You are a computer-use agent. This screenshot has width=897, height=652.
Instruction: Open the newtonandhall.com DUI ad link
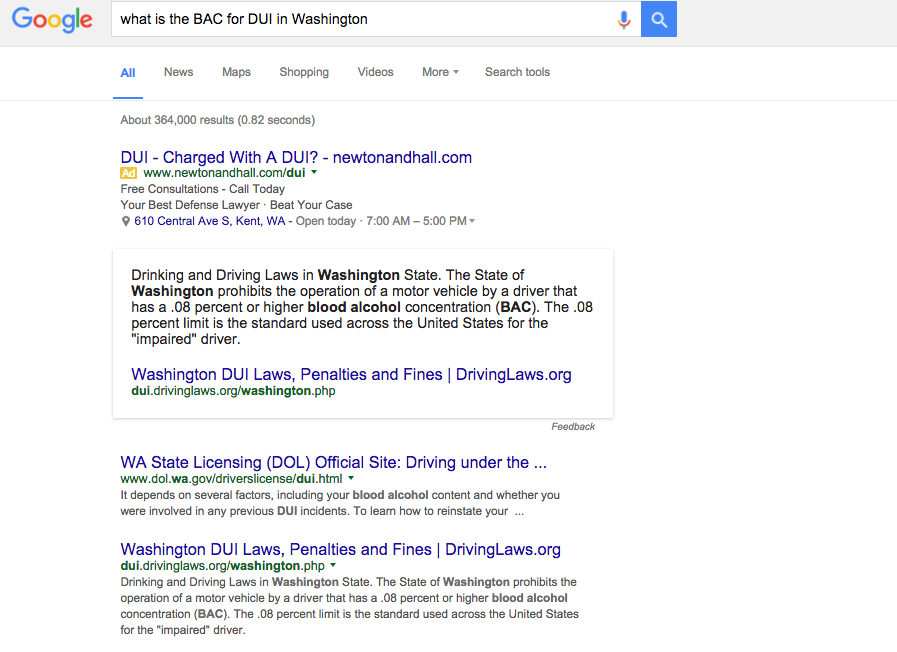296,157
